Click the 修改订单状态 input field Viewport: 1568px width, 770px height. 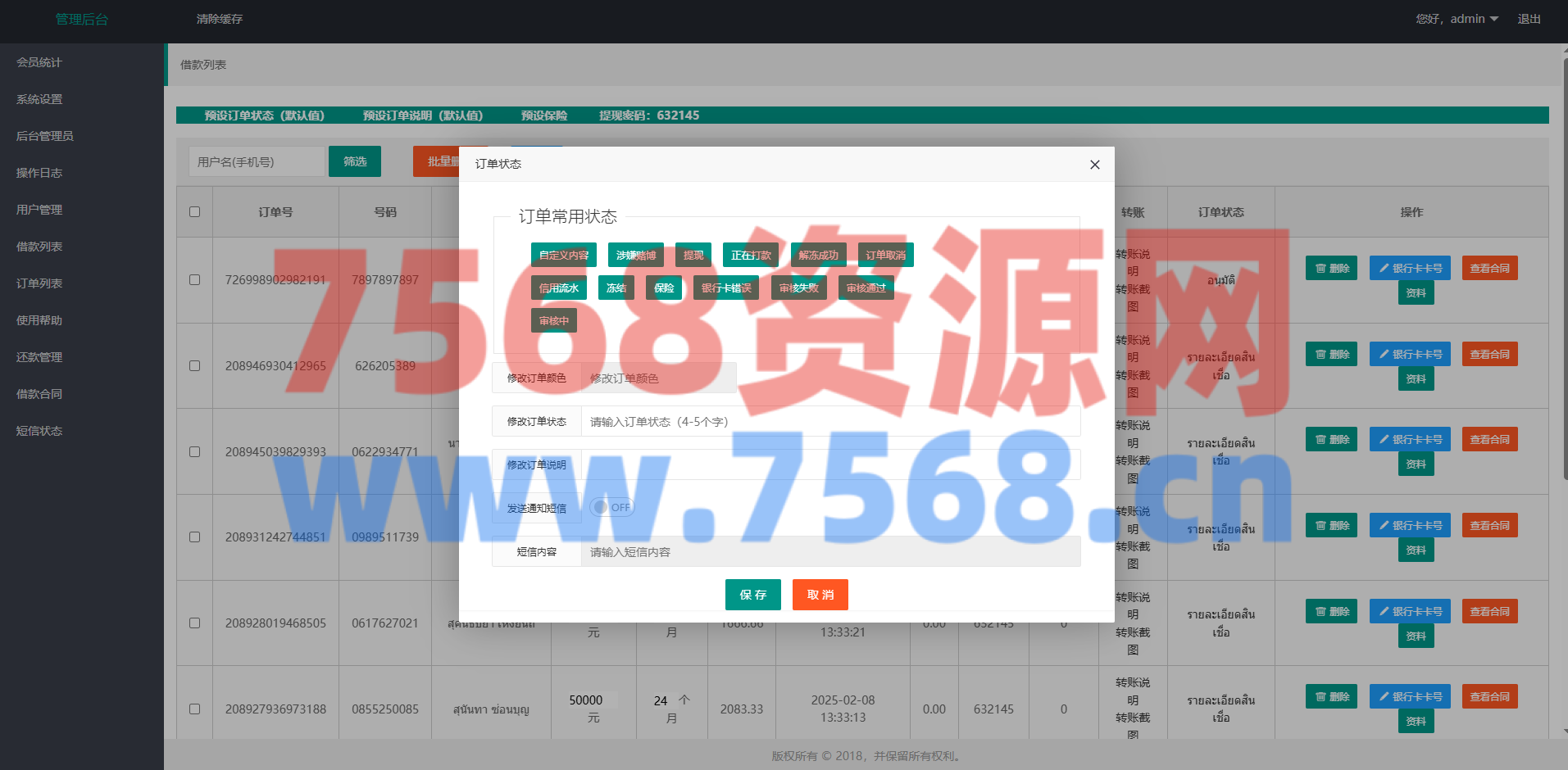point(829,422)
